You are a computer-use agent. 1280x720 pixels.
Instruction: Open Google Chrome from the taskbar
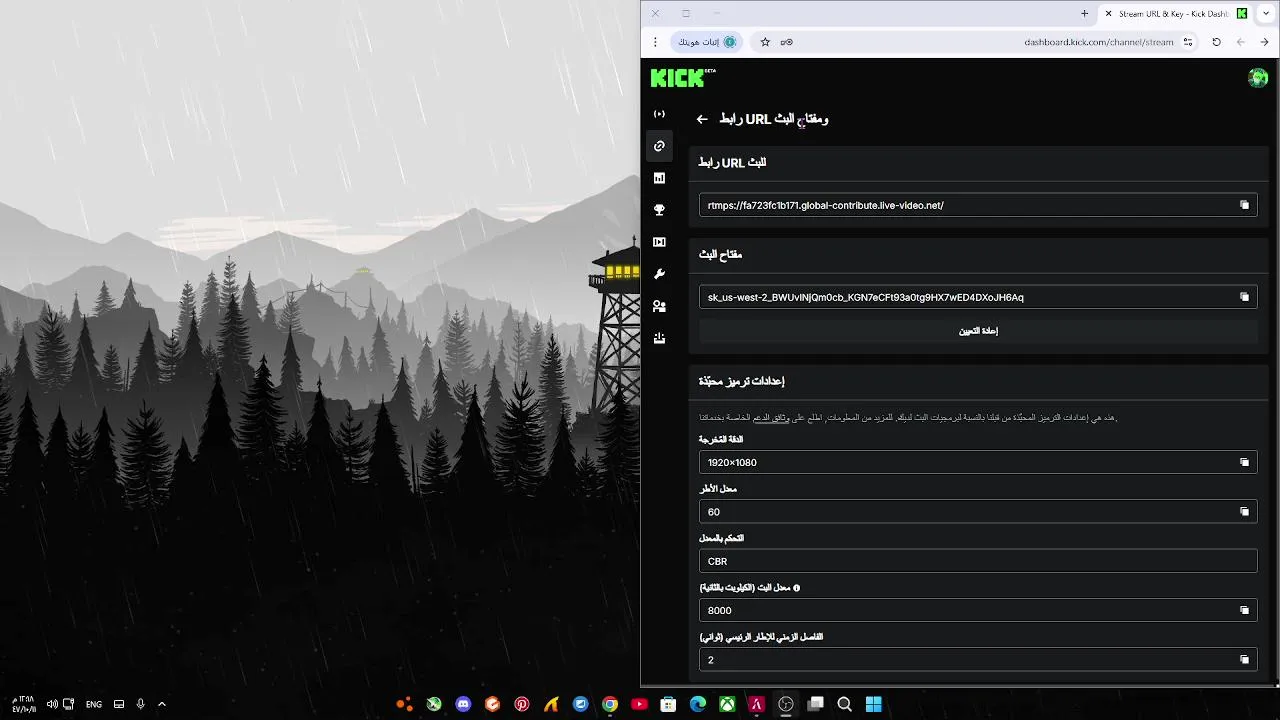click(610, 704)
